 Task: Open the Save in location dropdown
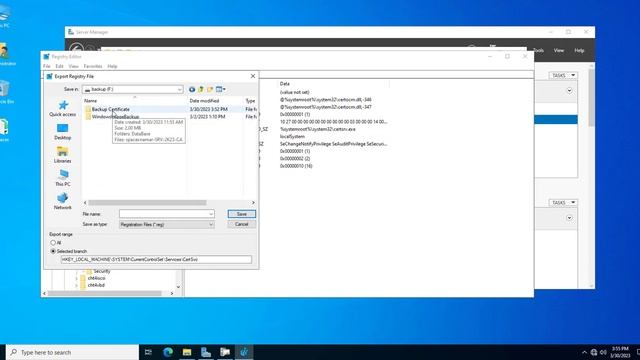[179, 89]
